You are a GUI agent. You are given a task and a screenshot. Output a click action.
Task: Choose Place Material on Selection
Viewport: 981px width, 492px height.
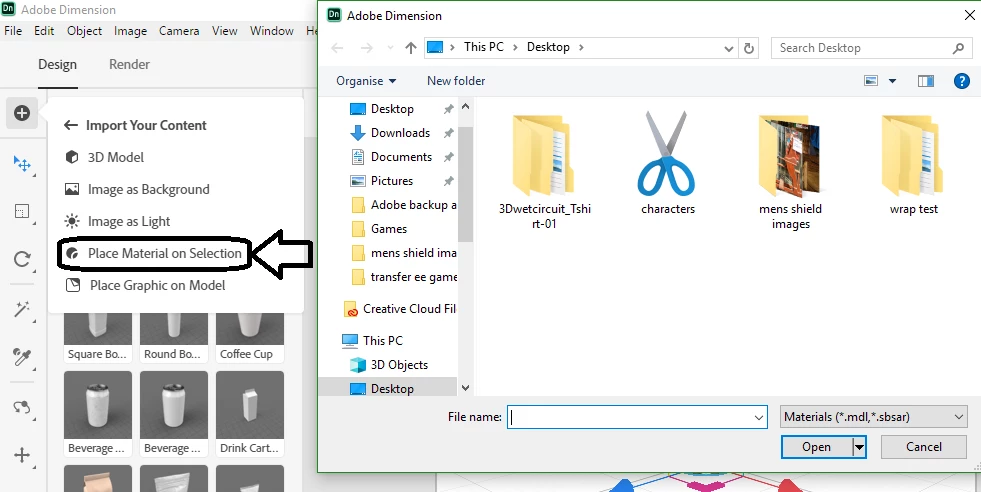tap(154, 253)
